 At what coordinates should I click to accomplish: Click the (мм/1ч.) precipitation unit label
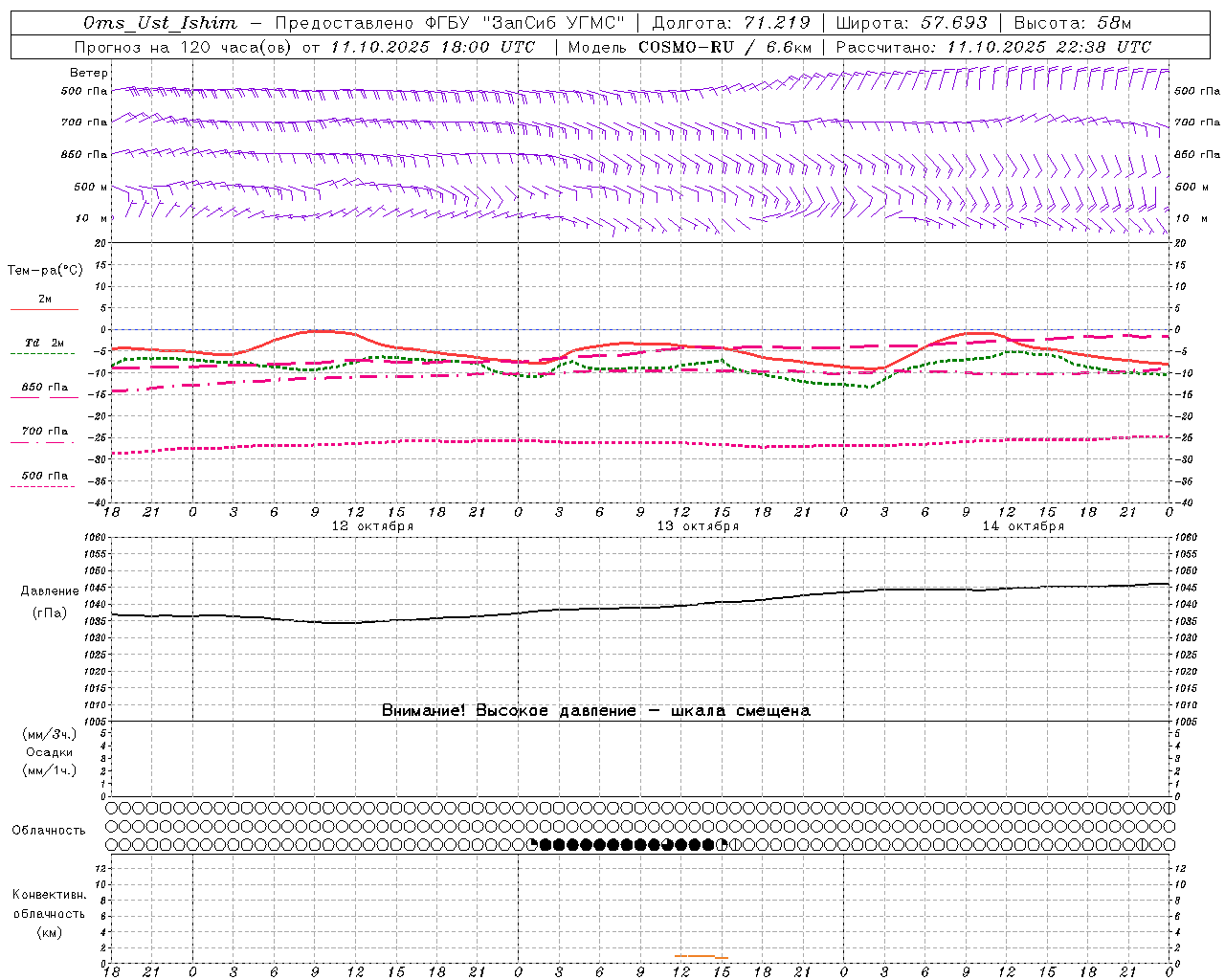pos(50,770)
